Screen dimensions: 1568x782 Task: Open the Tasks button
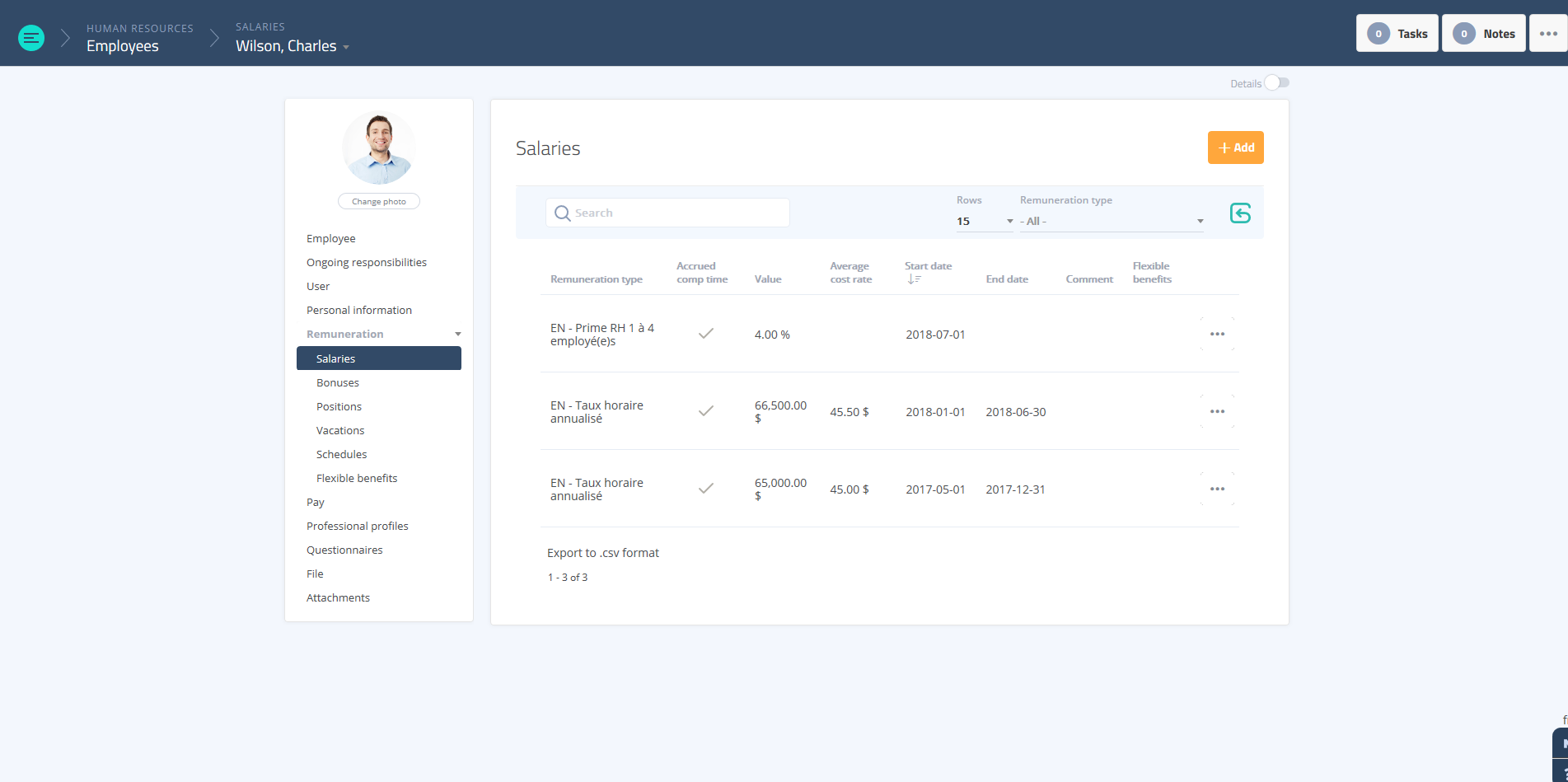click(x=1397, y=34)
